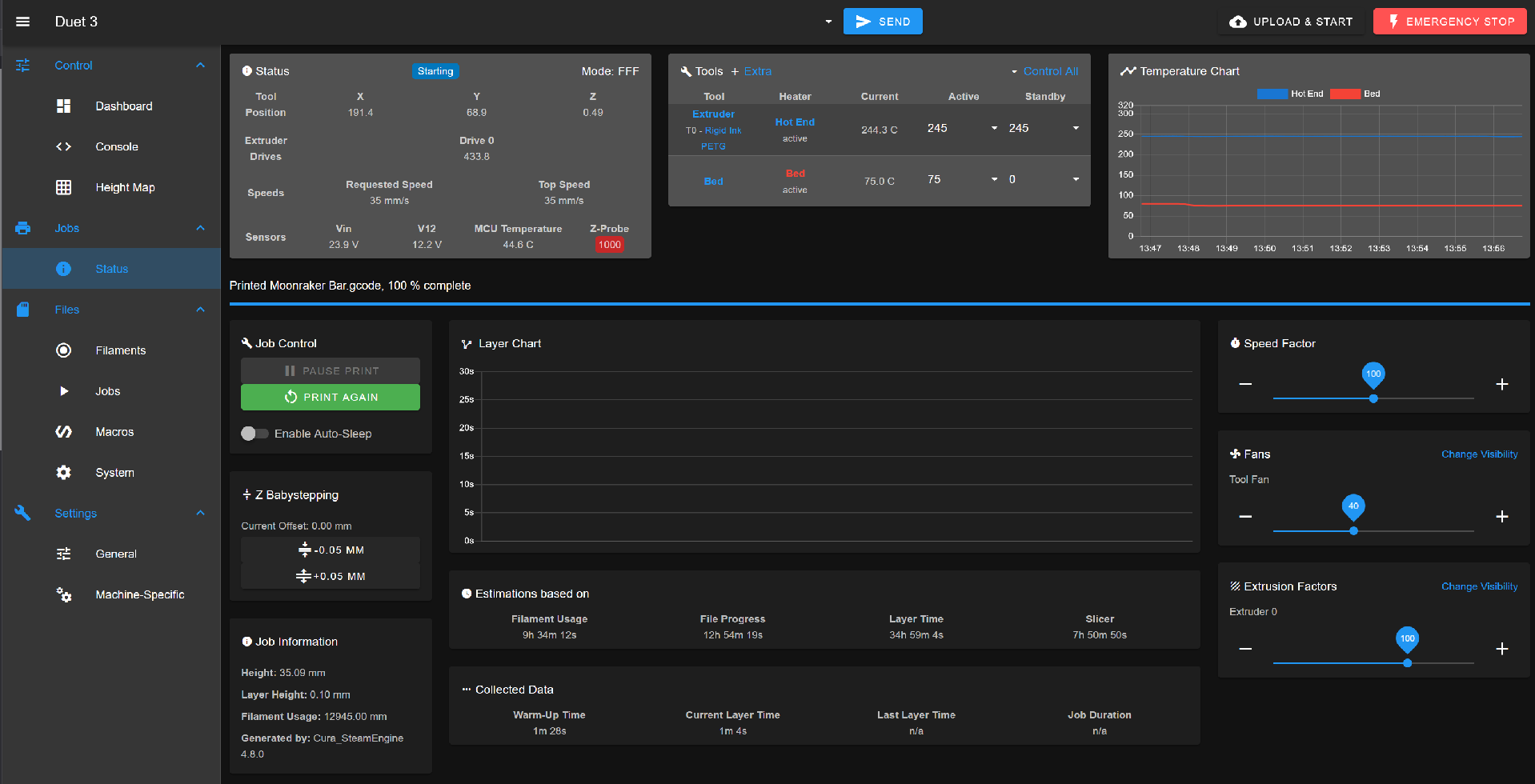Toggle Enable Auto-Sleep switch
This screenshot has height=784, width=1535.
click(x=254, y=434)
